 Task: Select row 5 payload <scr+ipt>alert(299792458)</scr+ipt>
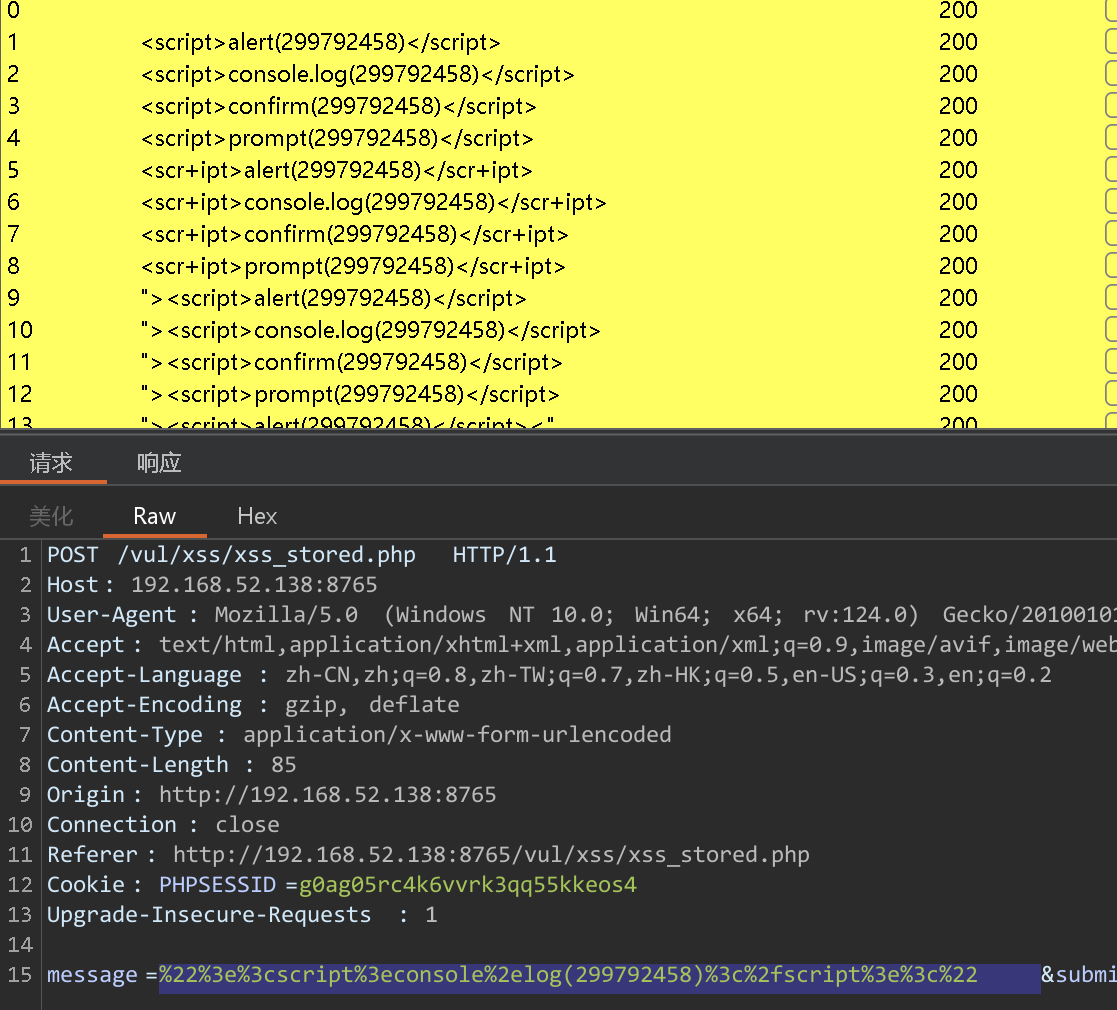pos(336,170)
